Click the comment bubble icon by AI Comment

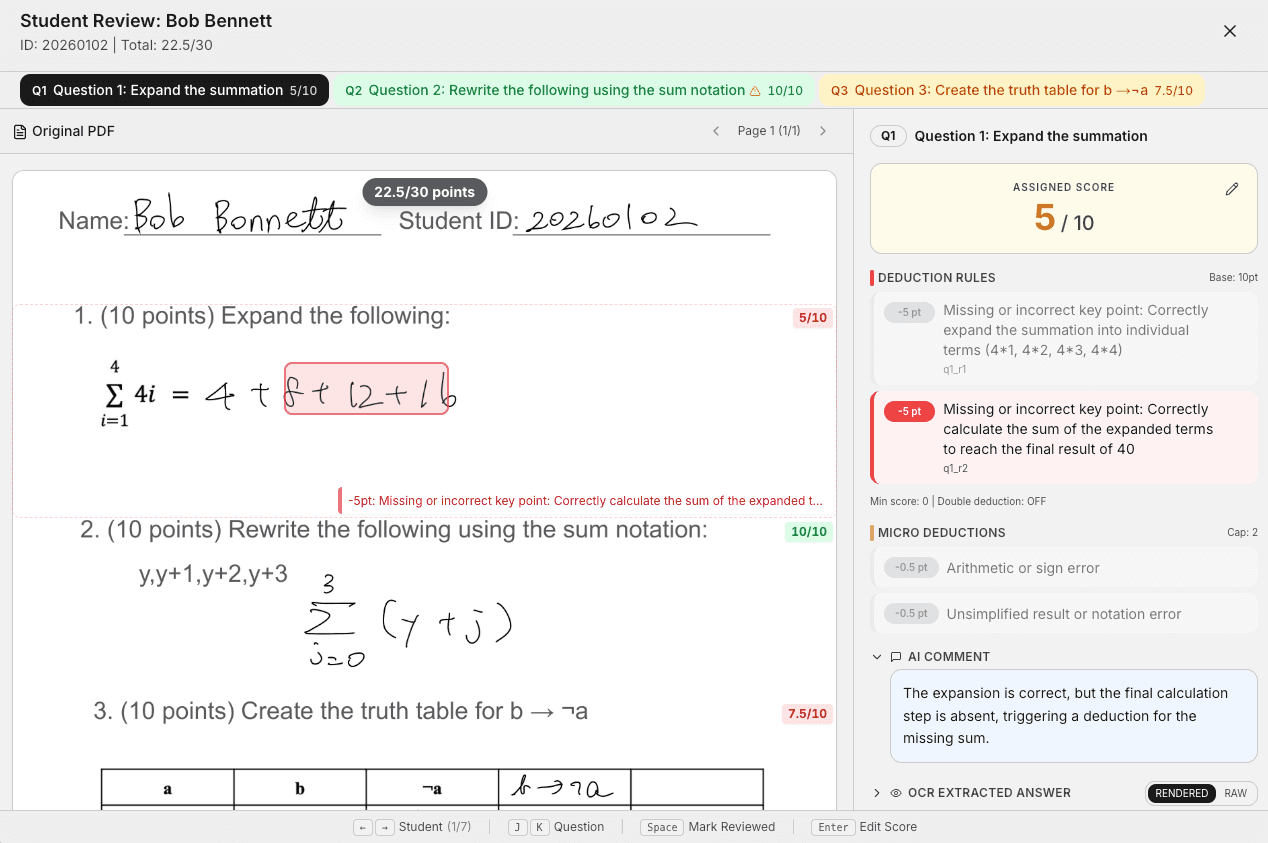pyautogui.click(x=896, y=657)
